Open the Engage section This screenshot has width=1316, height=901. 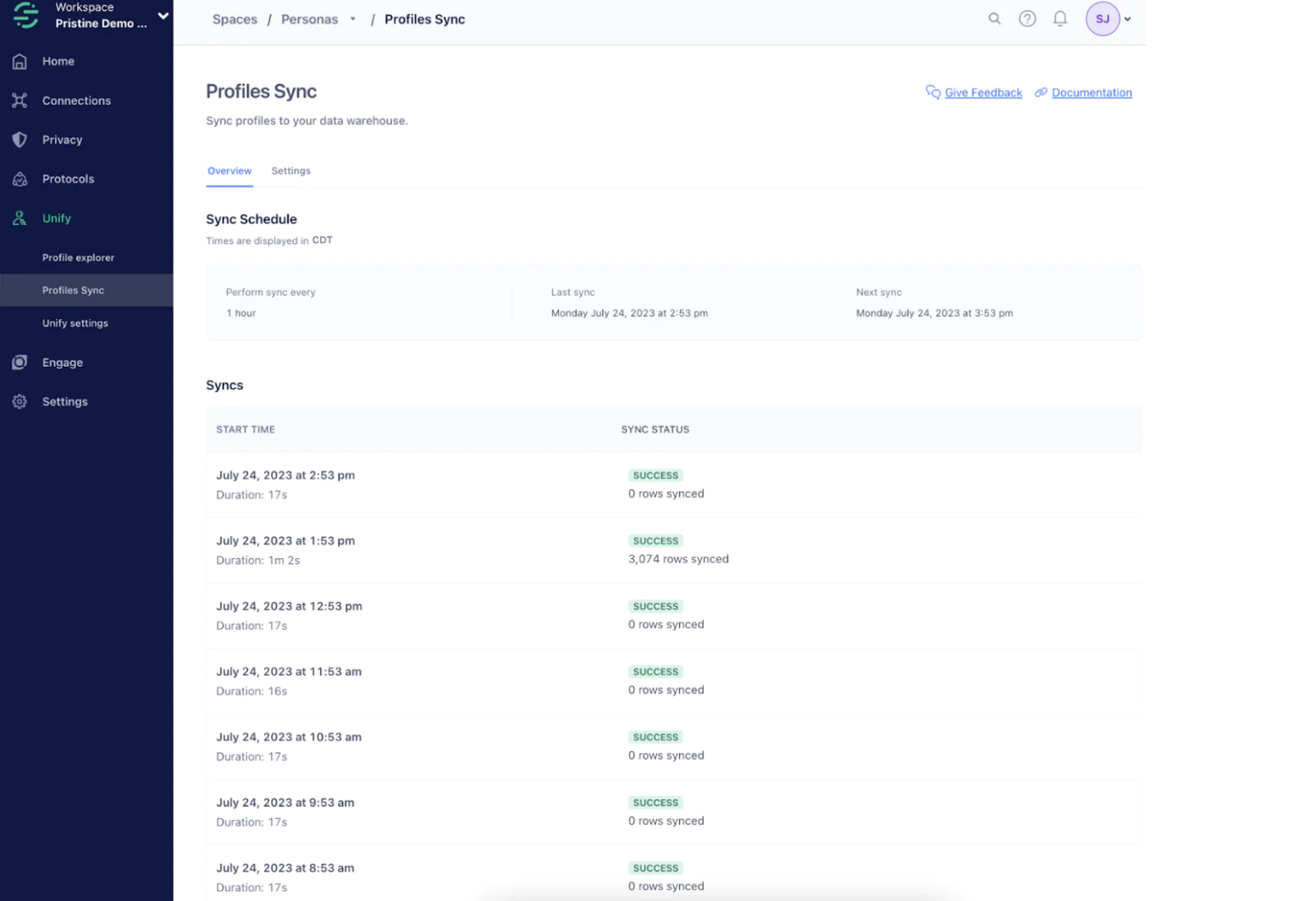tap(63, 362)
